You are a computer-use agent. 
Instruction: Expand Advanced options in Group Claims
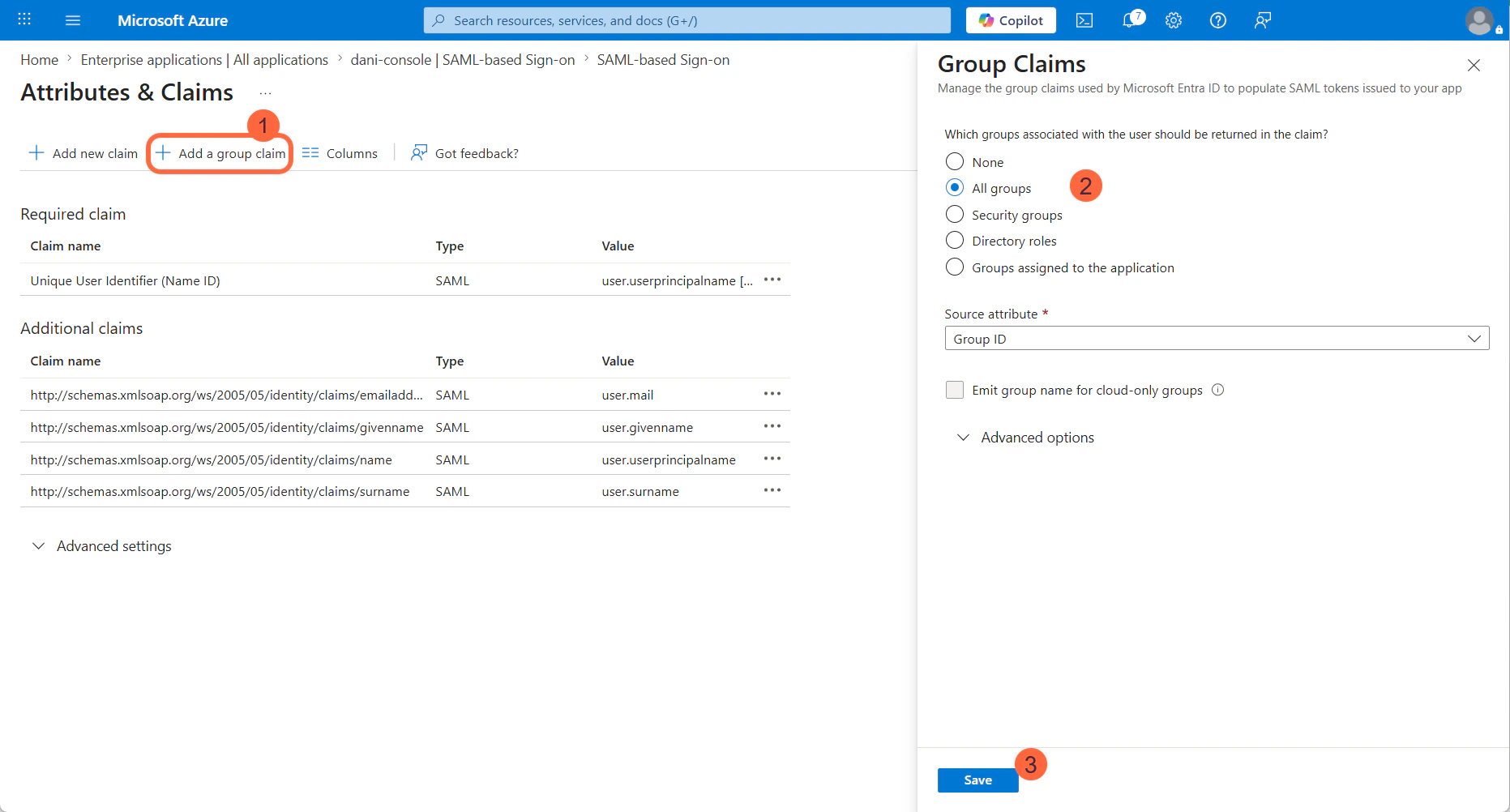point(1026,438)
